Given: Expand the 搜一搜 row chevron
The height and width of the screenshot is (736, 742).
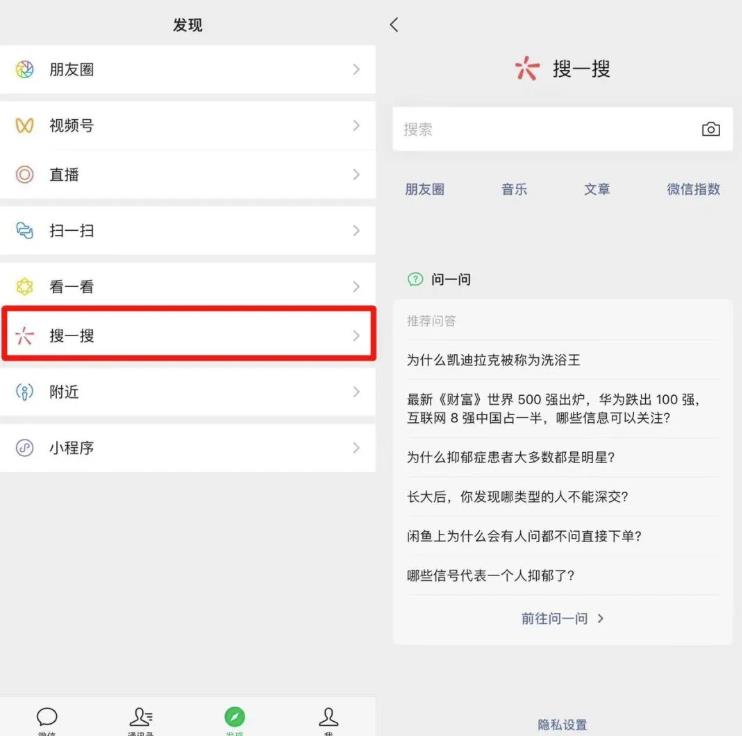Looking at the screenshot, I should (x=356, y=336).
